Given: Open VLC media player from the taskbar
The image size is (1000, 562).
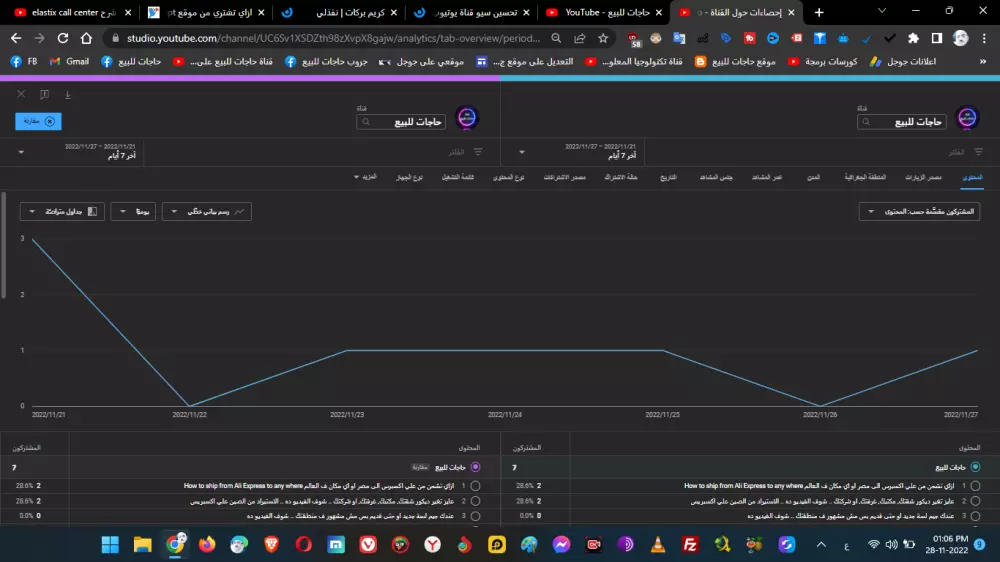Looking at the screenshot, I should [x=658, y=544].
